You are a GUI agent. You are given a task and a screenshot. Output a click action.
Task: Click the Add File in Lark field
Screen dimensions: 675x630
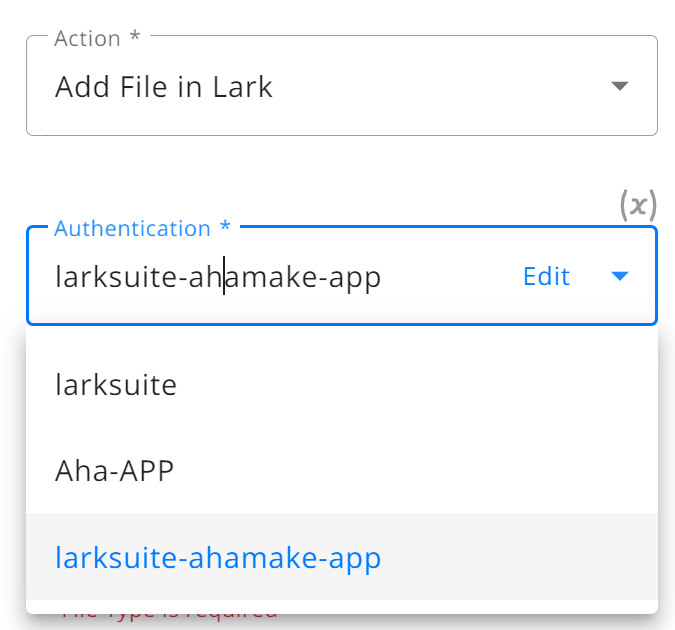click(x=342, y=86)
